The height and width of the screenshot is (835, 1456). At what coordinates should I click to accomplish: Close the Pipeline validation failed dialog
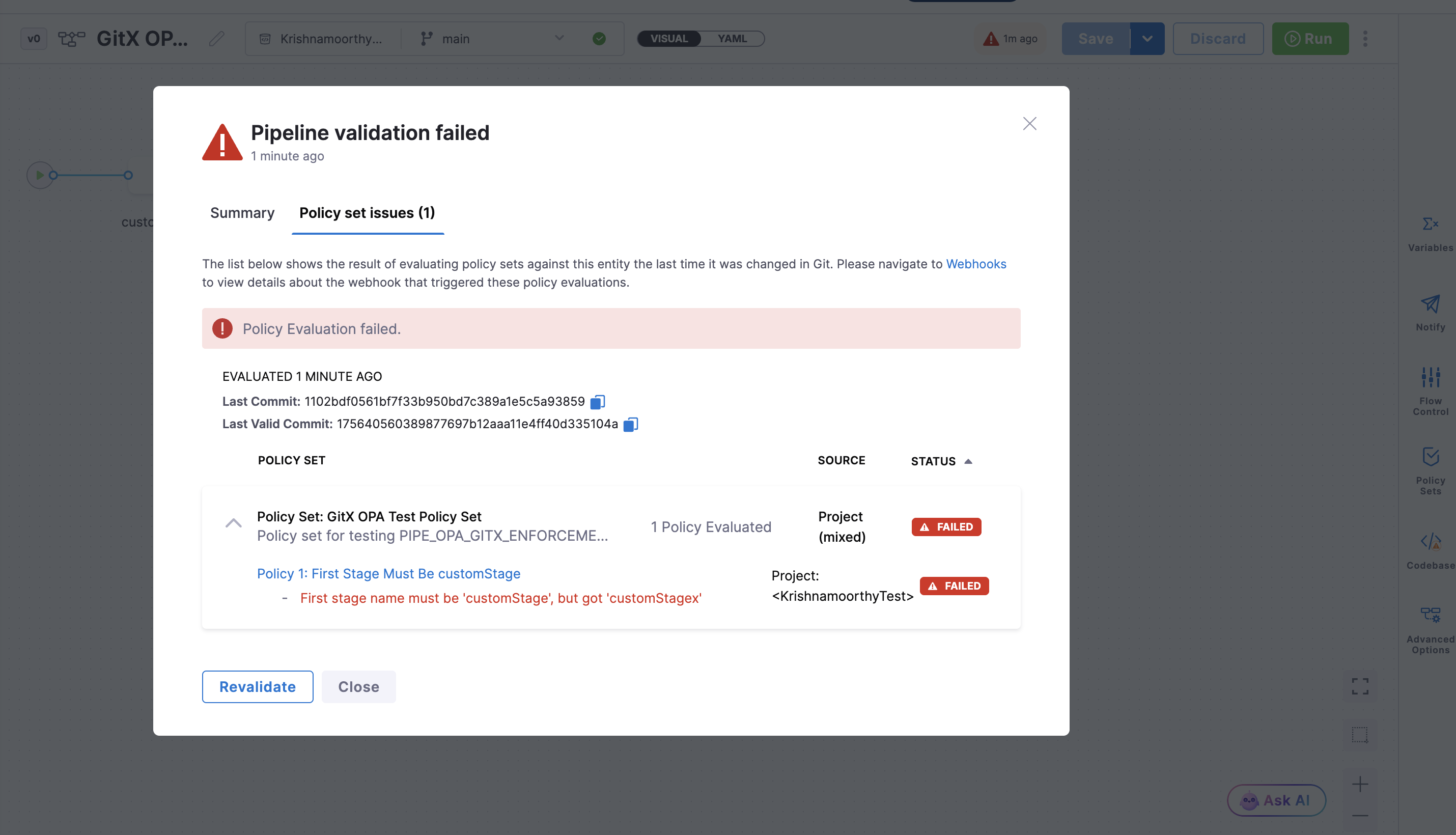coord(1029,123)
